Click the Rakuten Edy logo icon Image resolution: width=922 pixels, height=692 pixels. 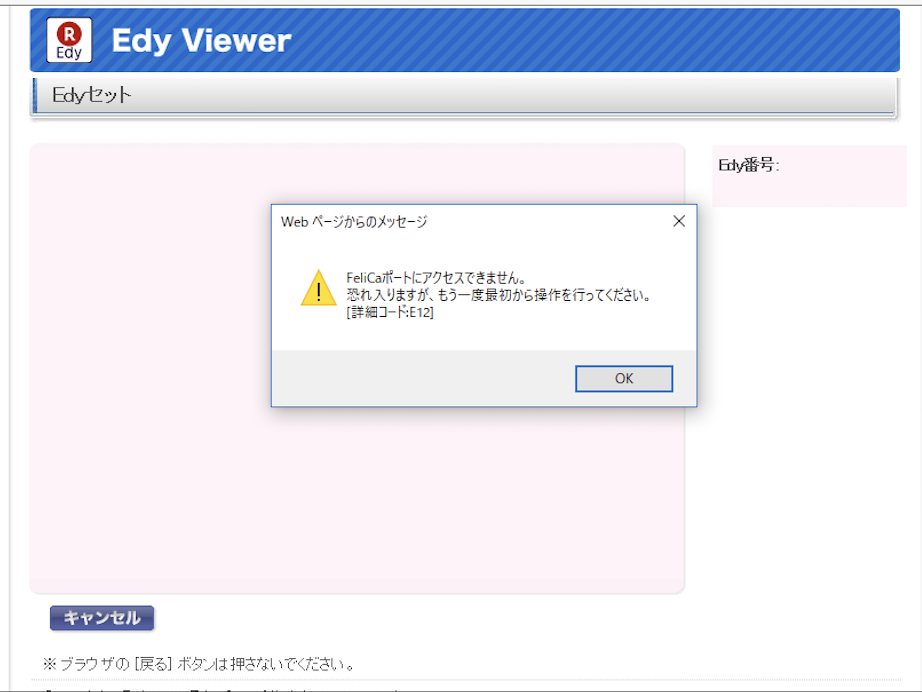pyautogui.click(x=69, y=40)
